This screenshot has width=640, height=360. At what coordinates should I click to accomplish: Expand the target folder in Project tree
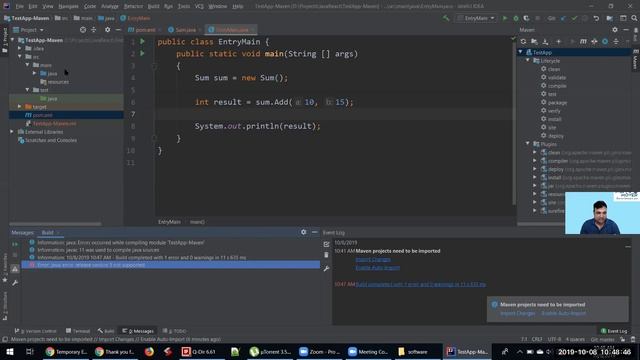pyautogui.click(x=20, y=107)
